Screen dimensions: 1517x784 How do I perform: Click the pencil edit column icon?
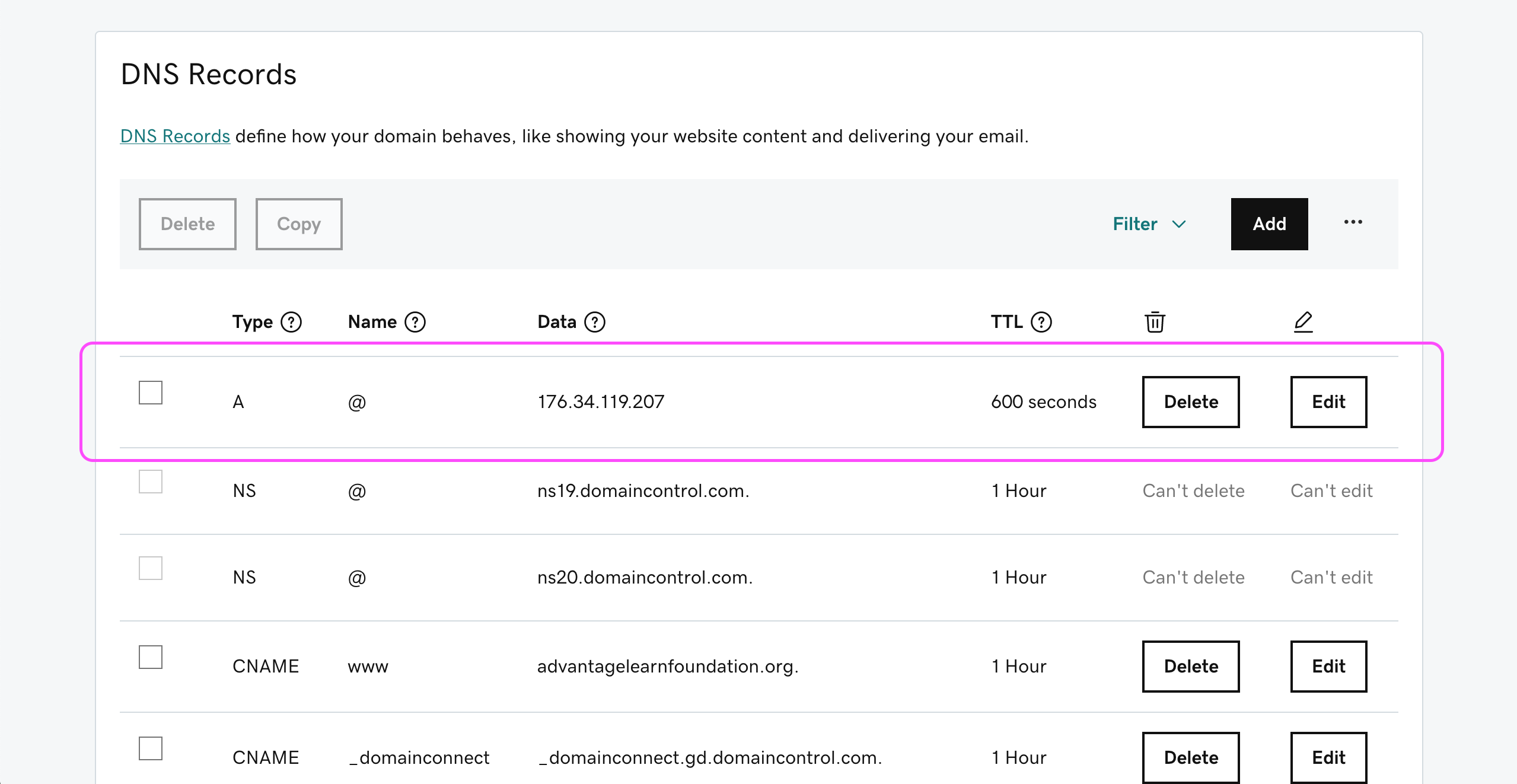[1303, 322]
